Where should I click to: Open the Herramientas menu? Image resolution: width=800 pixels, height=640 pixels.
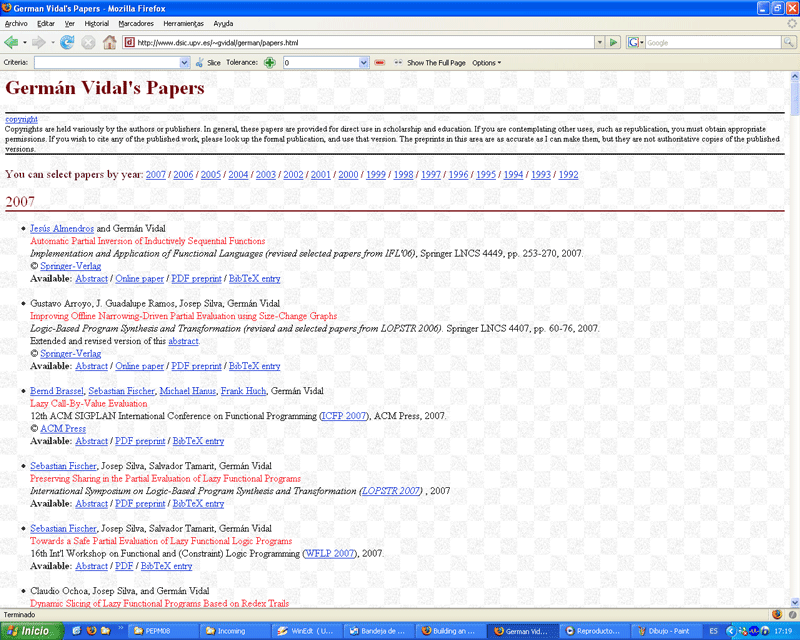(184, 22)
